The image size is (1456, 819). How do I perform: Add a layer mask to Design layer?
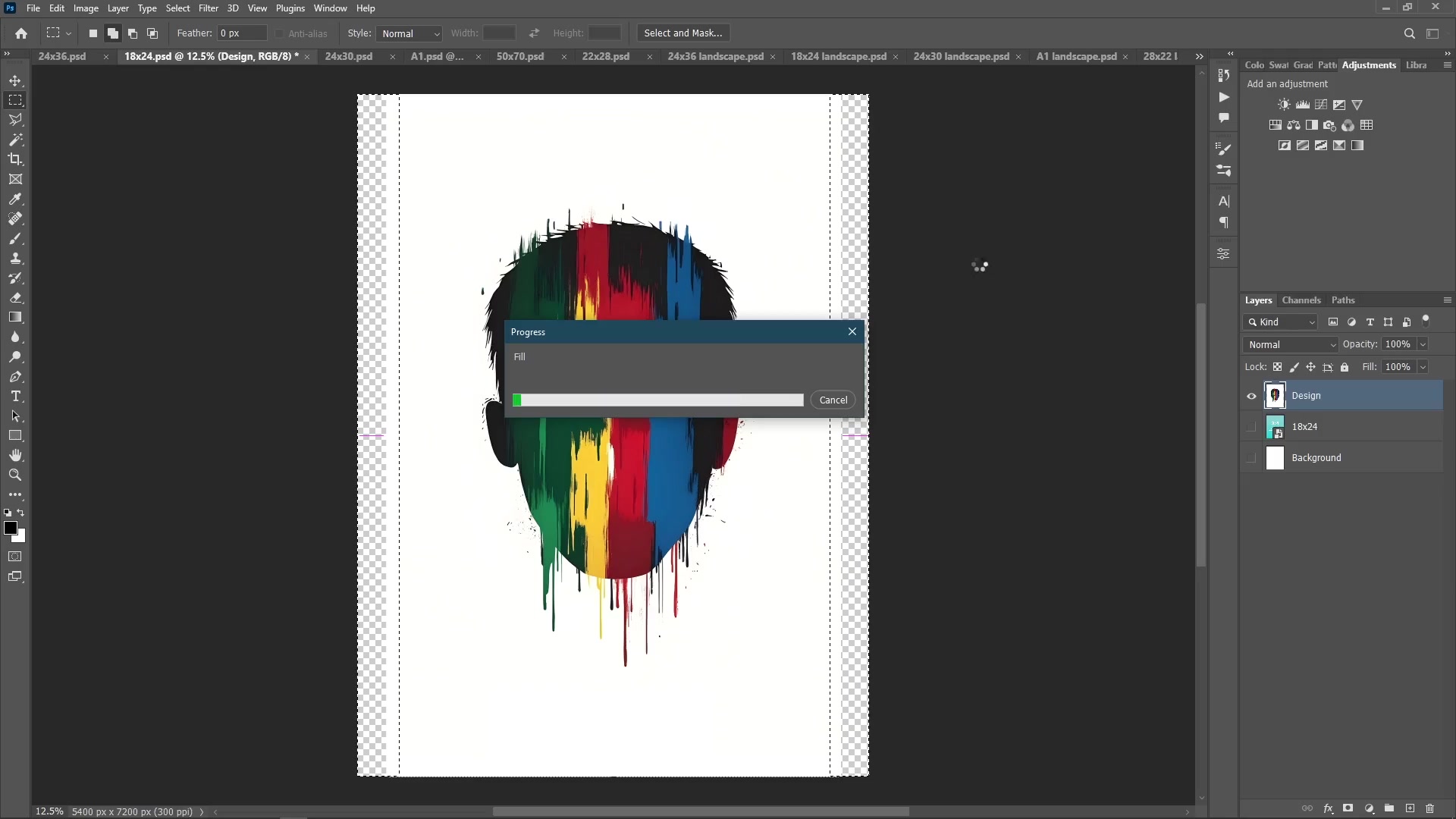point(1348,808)
